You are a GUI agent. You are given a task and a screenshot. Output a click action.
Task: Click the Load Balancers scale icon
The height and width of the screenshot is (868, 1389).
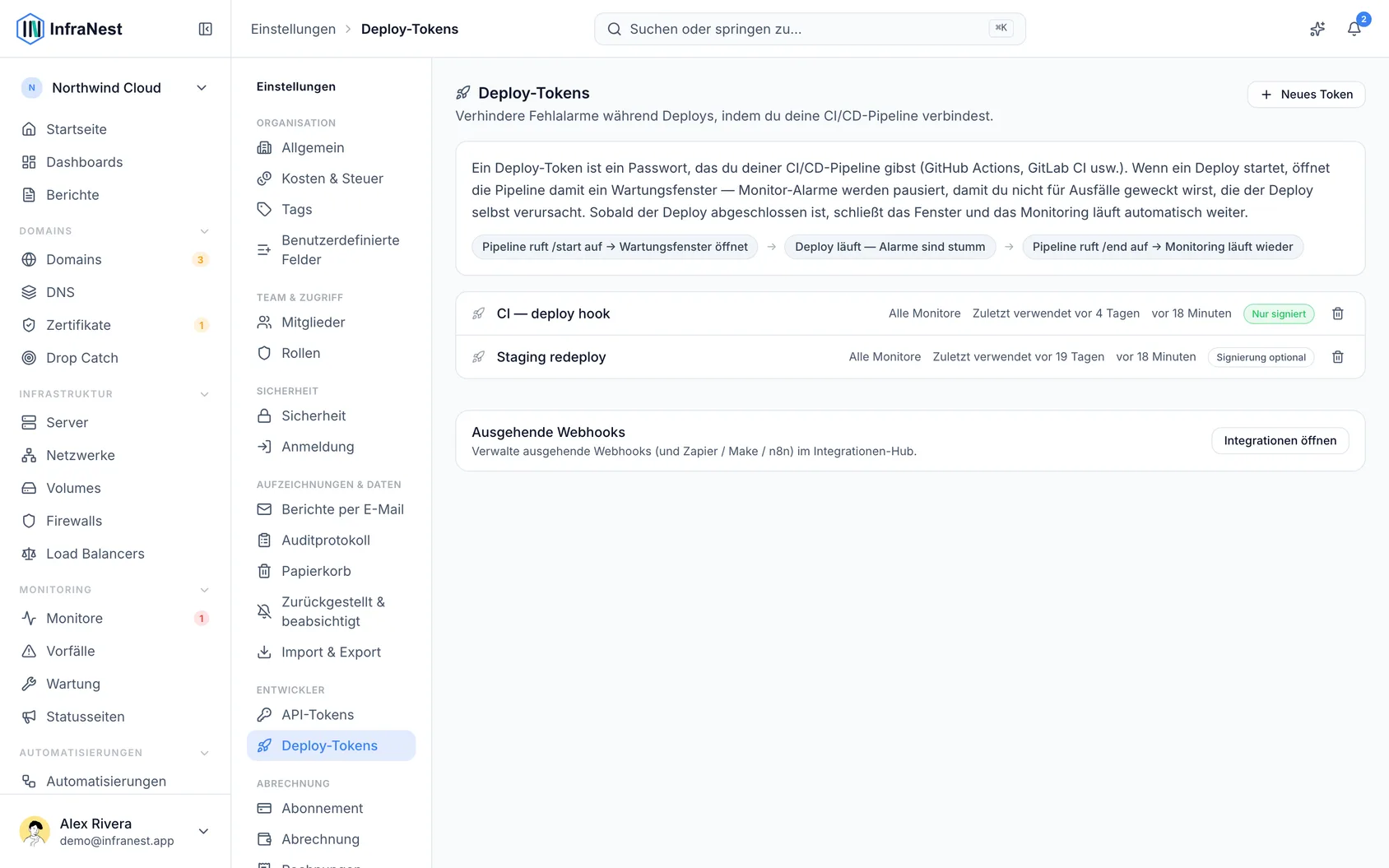(29, 554)
